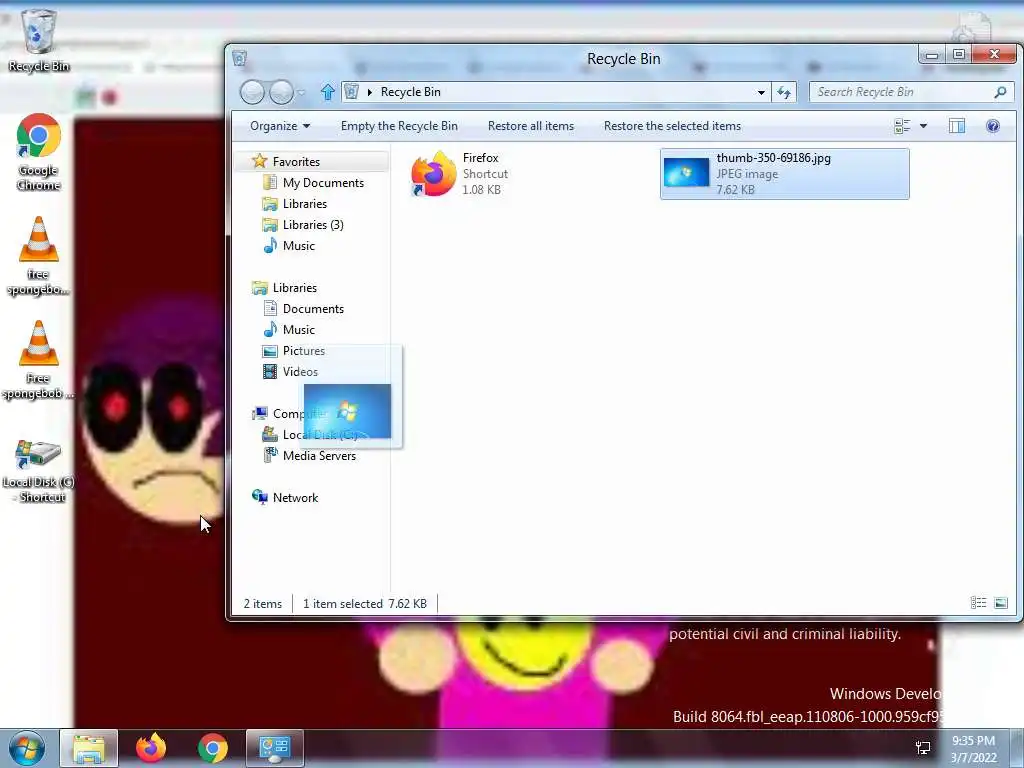Select the Libraries (3) favorite
This screenshot has height=768, width=1024.
(x=313, y=225)
